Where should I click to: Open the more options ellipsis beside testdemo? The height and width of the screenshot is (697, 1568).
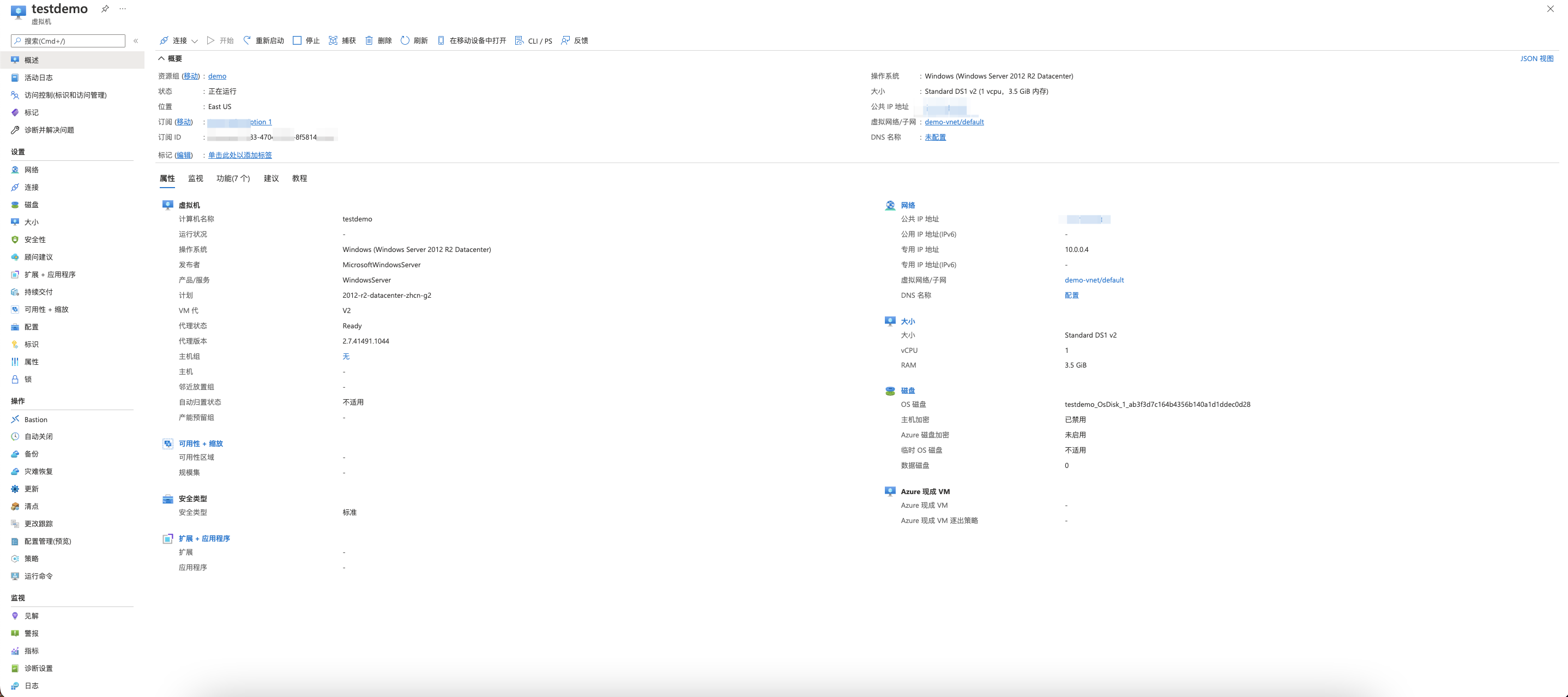(x=123, y=9)
